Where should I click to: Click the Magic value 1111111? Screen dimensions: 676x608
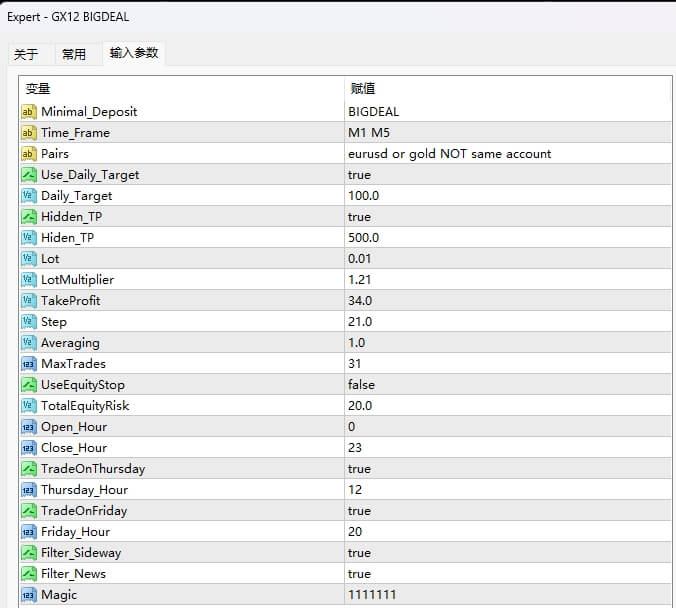click(x=372, y=595)
